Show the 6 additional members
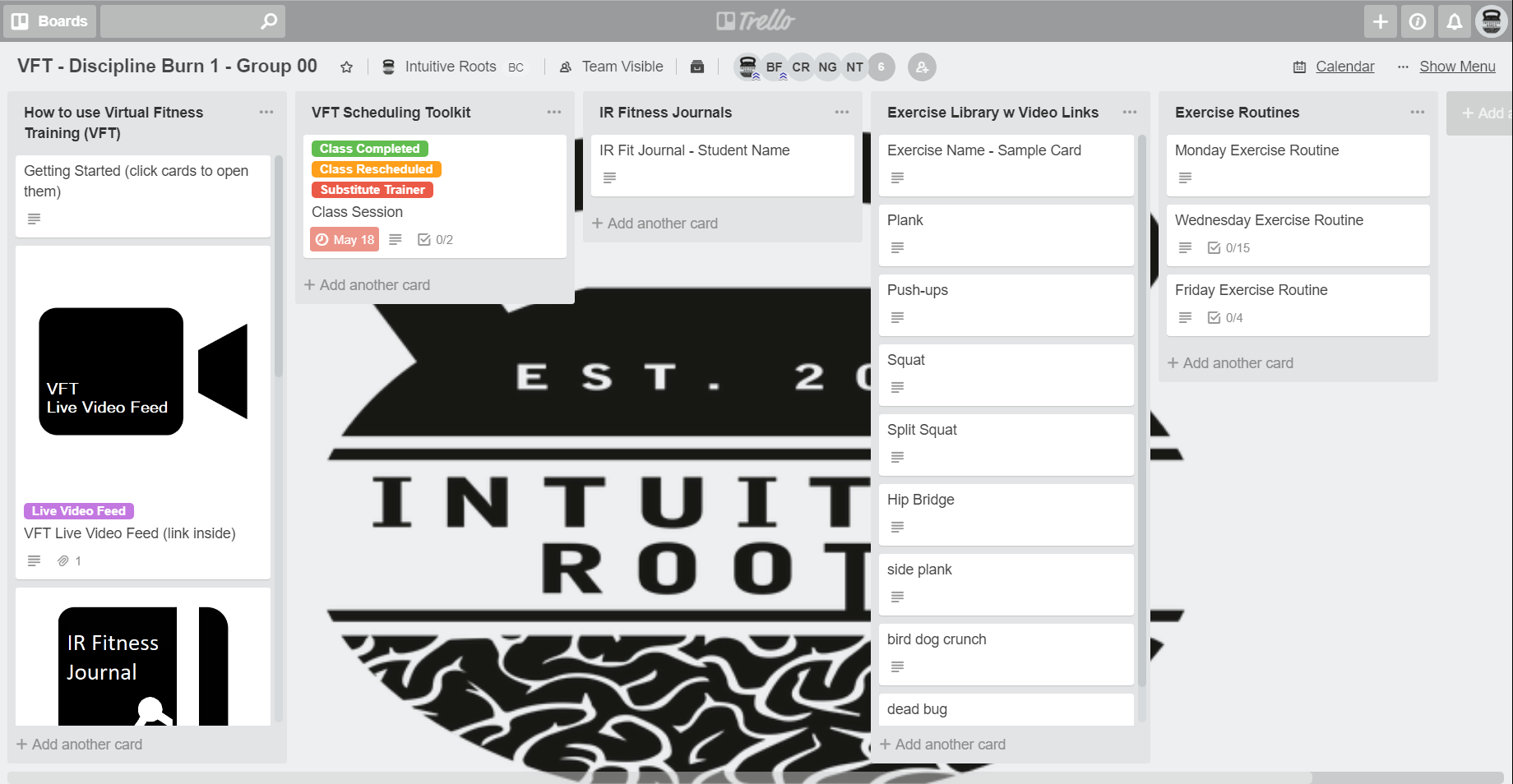1513x784 pixels. 881,67
